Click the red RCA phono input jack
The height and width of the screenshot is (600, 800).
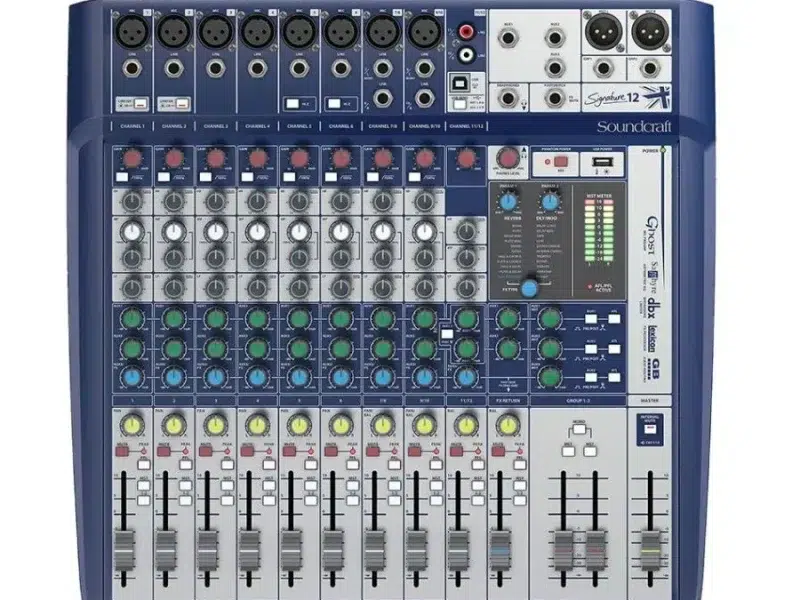(466, 30)
